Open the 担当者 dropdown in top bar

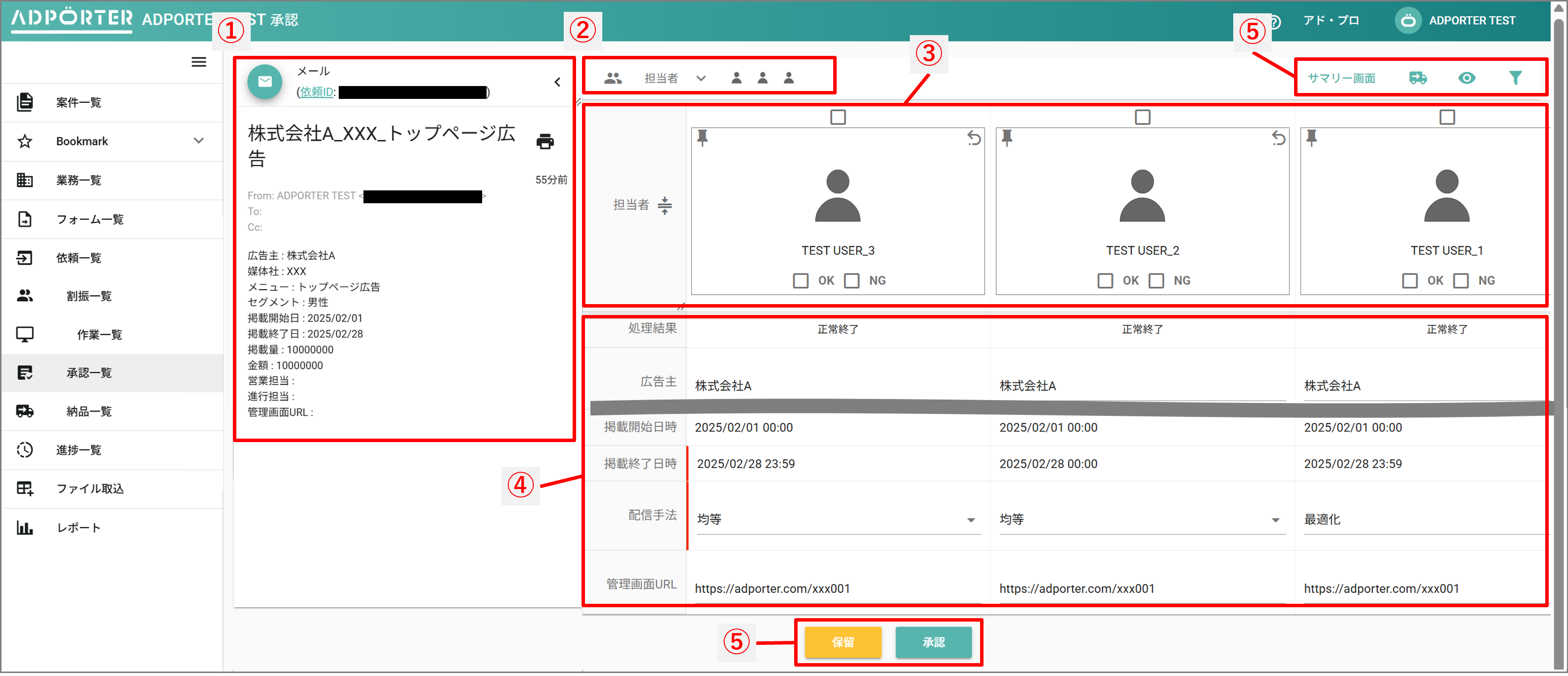pos(701,78)
